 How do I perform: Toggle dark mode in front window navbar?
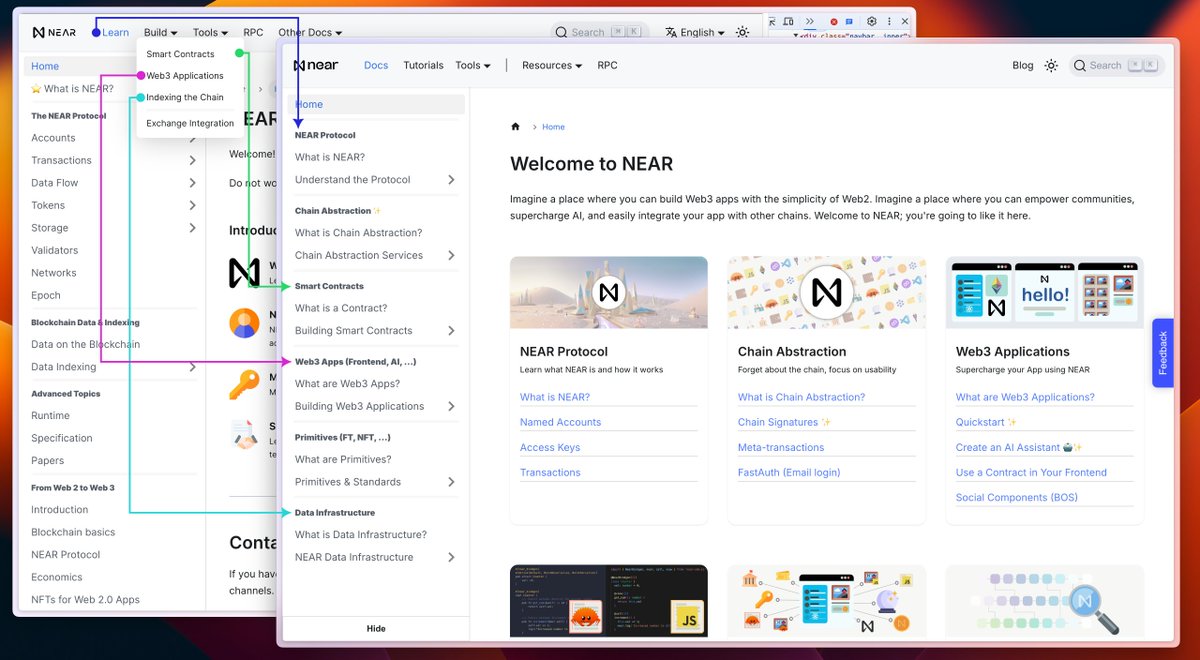click(x=1051, y=65)
